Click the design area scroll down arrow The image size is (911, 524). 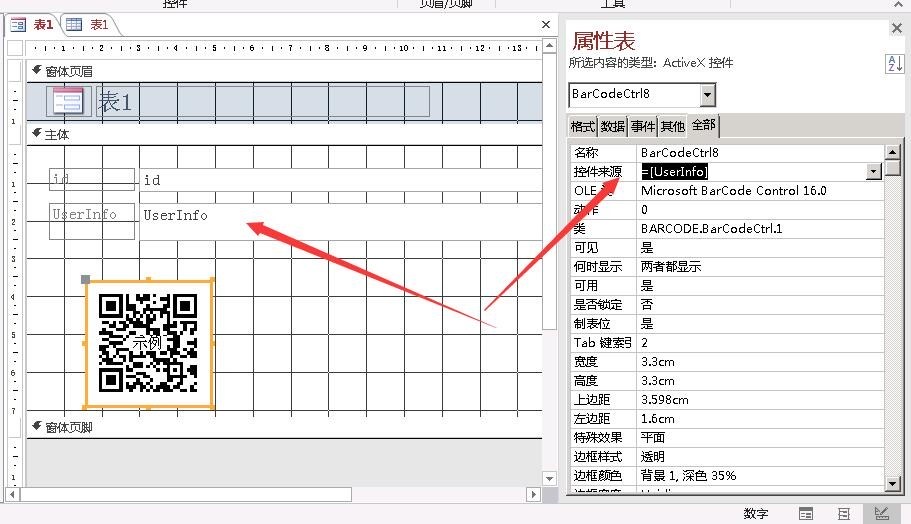tap(550, 479)
